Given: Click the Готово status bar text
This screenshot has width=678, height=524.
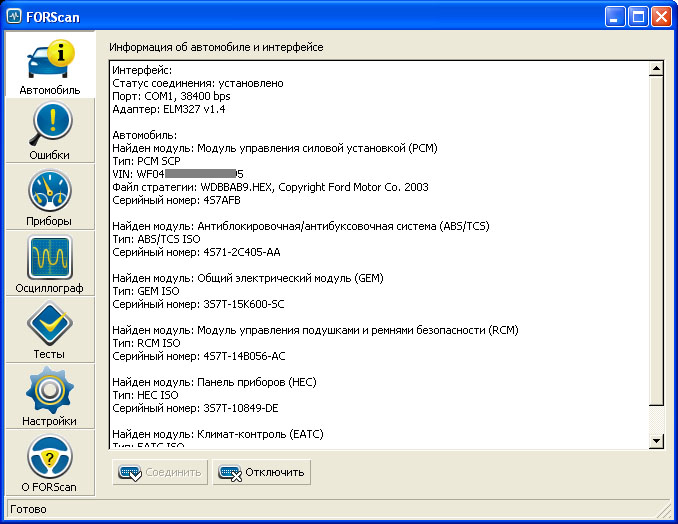Looking at the screenshot, I should [29, 510].
